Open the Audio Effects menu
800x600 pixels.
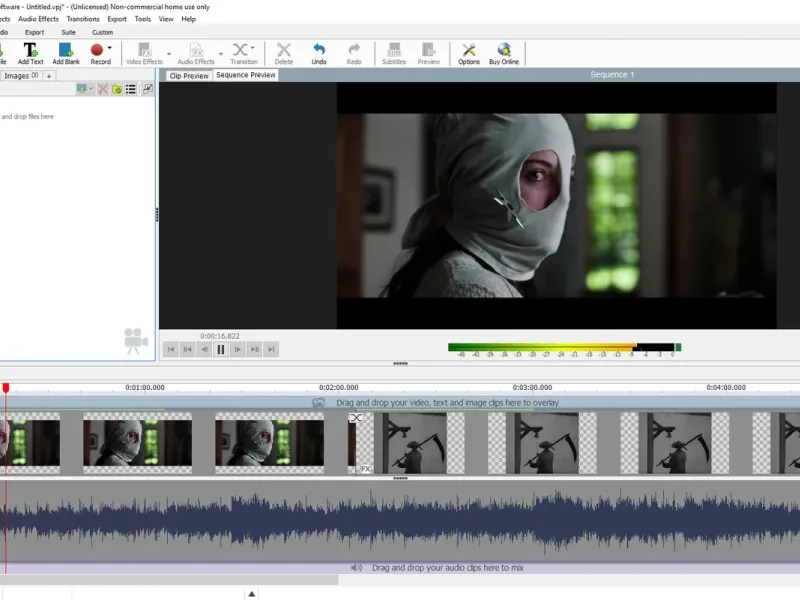click(x=38, y=19)
